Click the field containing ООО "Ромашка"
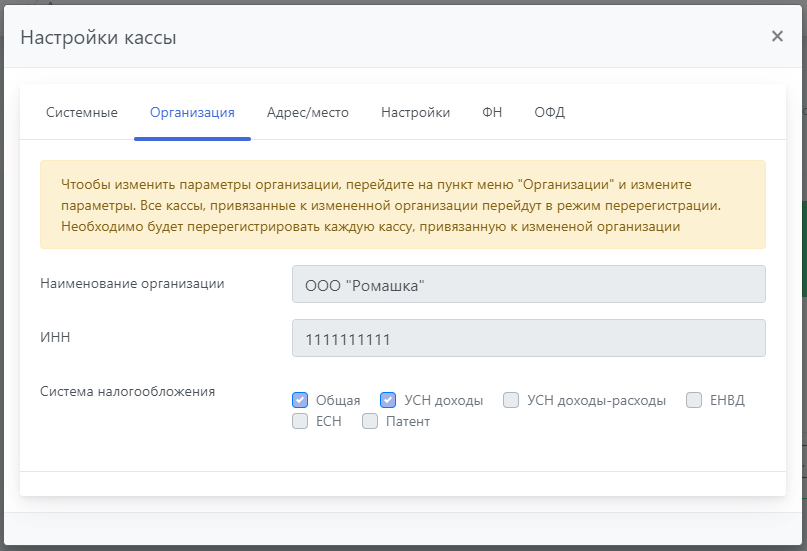 pyautogui.click(x=528, y=284)
